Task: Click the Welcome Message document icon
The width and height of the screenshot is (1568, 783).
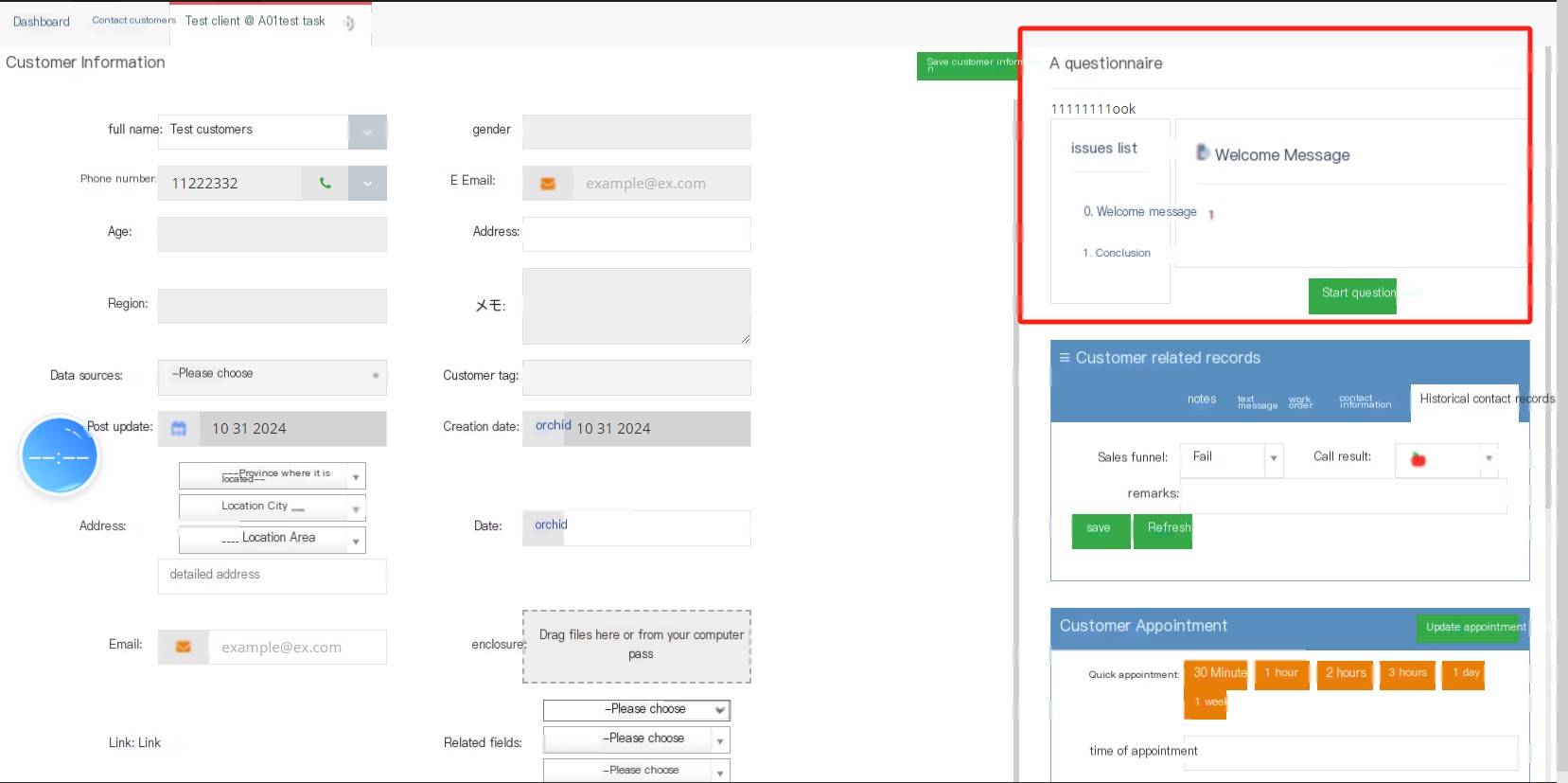Action: [1203, 152]
